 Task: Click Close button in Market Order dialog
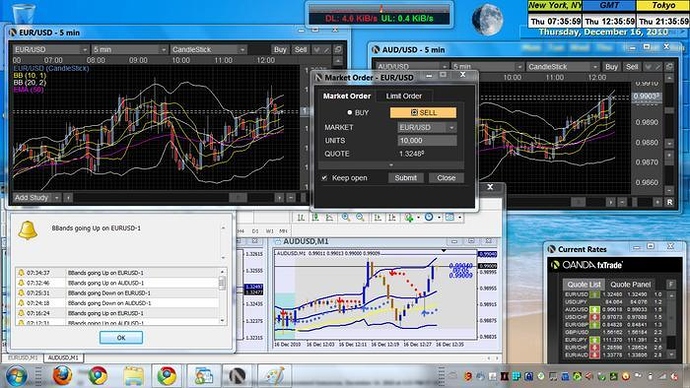coord(446,178)
